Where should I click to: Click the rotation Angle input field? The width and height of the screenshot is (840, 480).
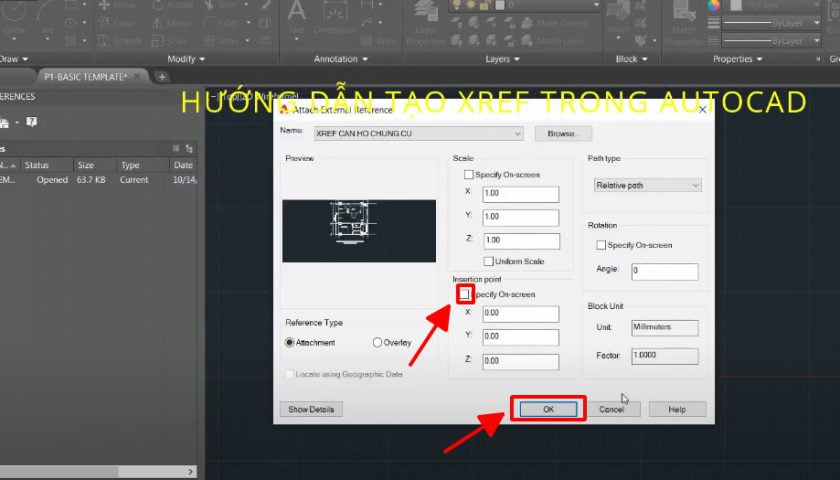pos(664,271)
